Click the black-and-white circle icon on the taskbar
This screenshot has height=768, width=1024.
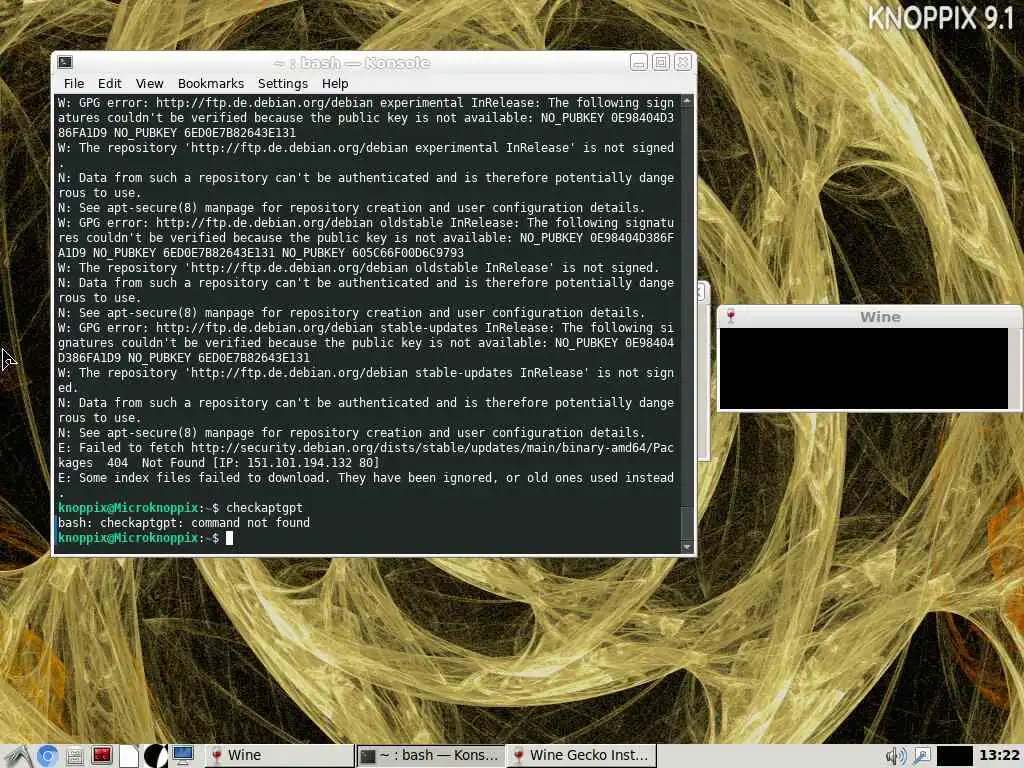pyautogui.click(x=155, y=756)
